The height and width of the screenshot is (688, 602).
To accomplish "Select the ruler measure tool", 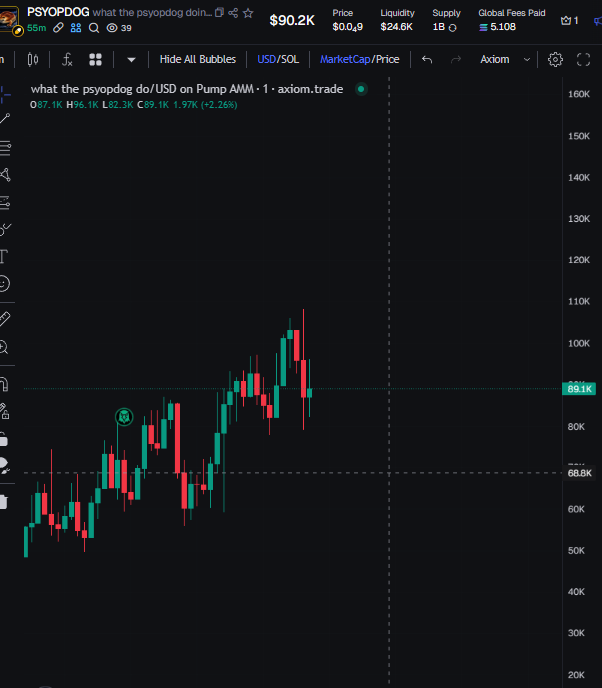I will point(5,319).
